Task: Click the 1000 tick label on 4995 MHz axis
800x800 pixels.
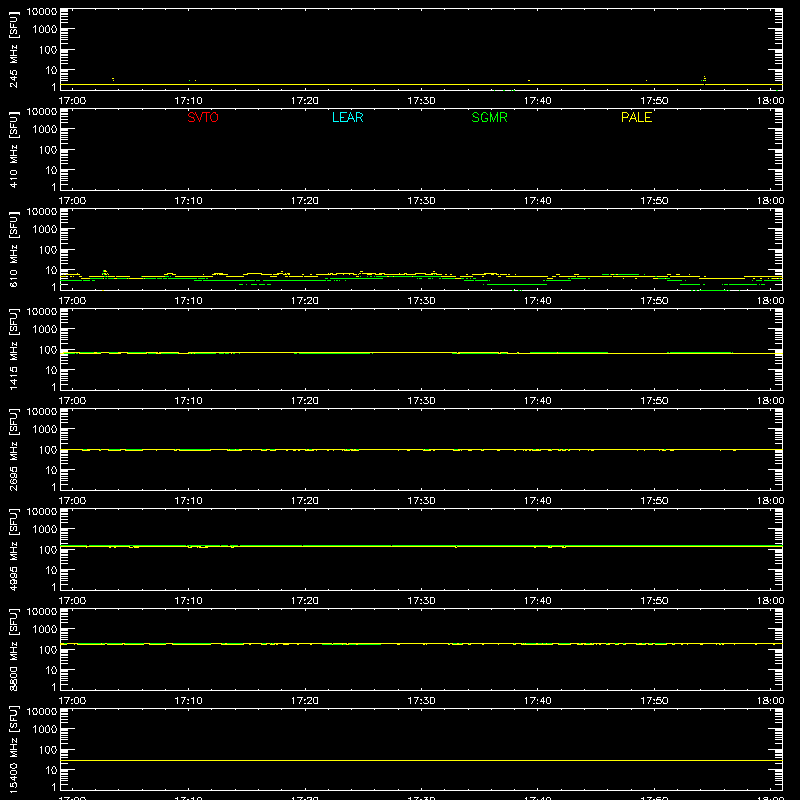Action: point(45,530)
